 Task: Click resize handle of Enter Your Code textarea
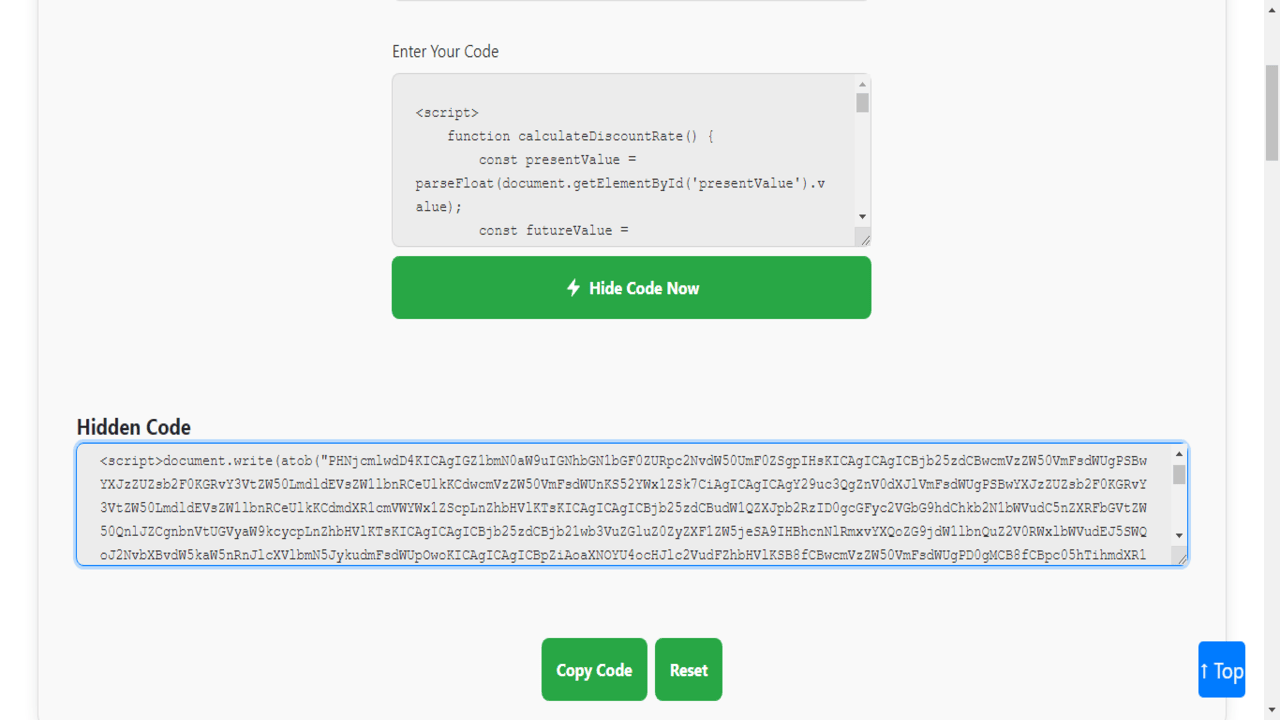click(864, 238)
